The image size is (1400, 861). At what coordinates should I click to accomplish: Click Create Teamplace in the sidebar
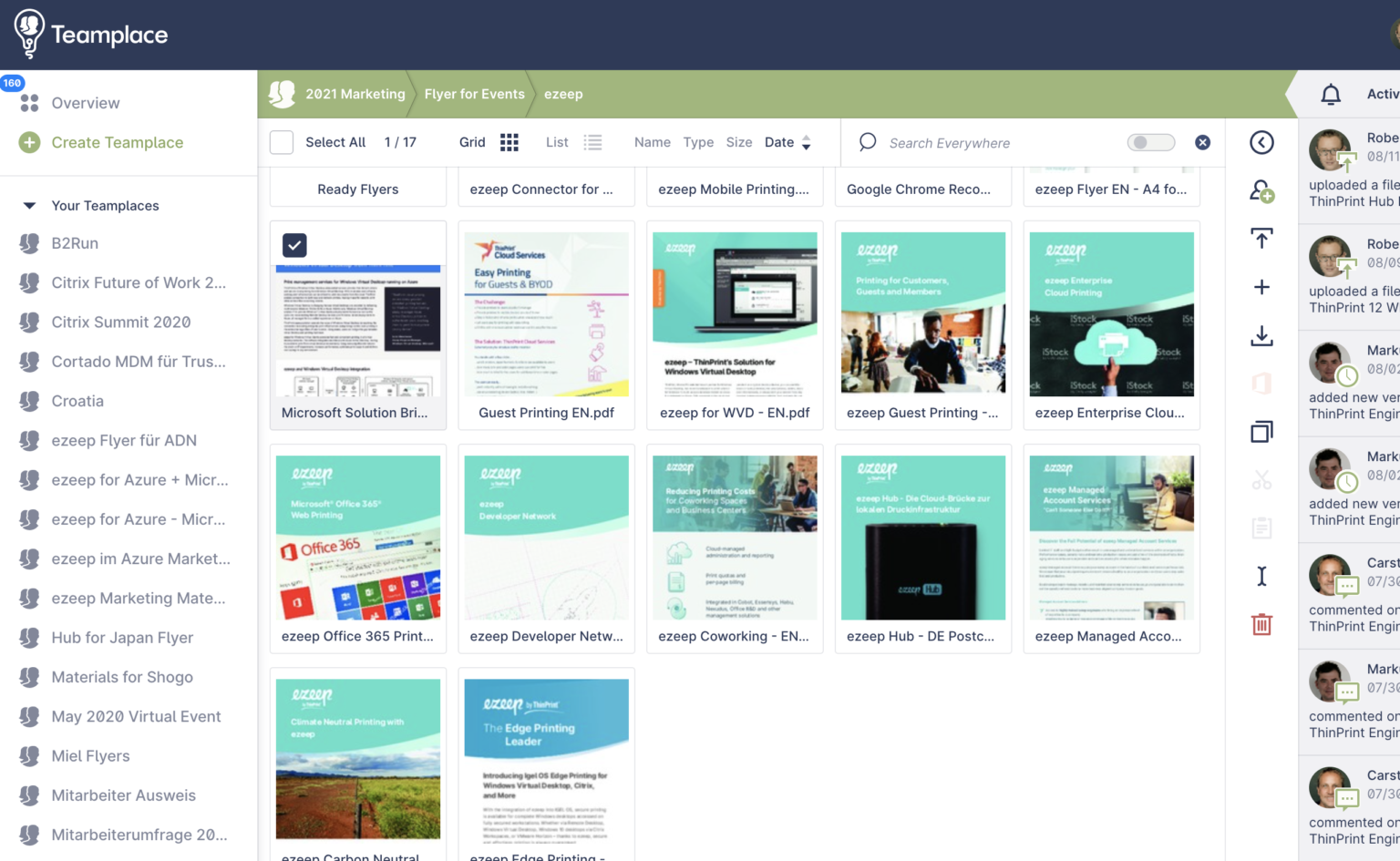click(x=117, y=142)
